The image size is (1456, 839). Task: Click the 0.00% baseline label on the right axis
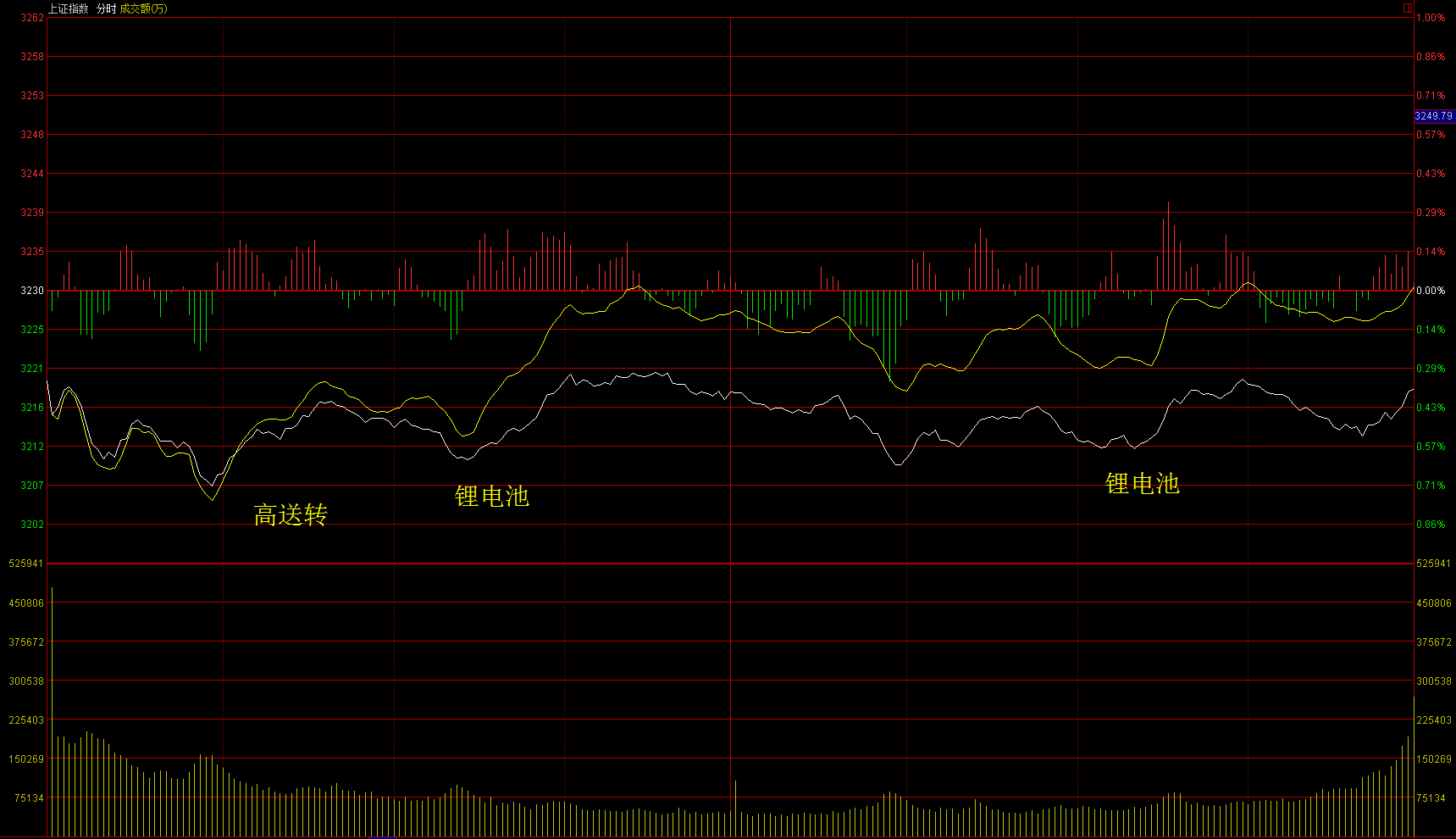[x=1431, y=291]
